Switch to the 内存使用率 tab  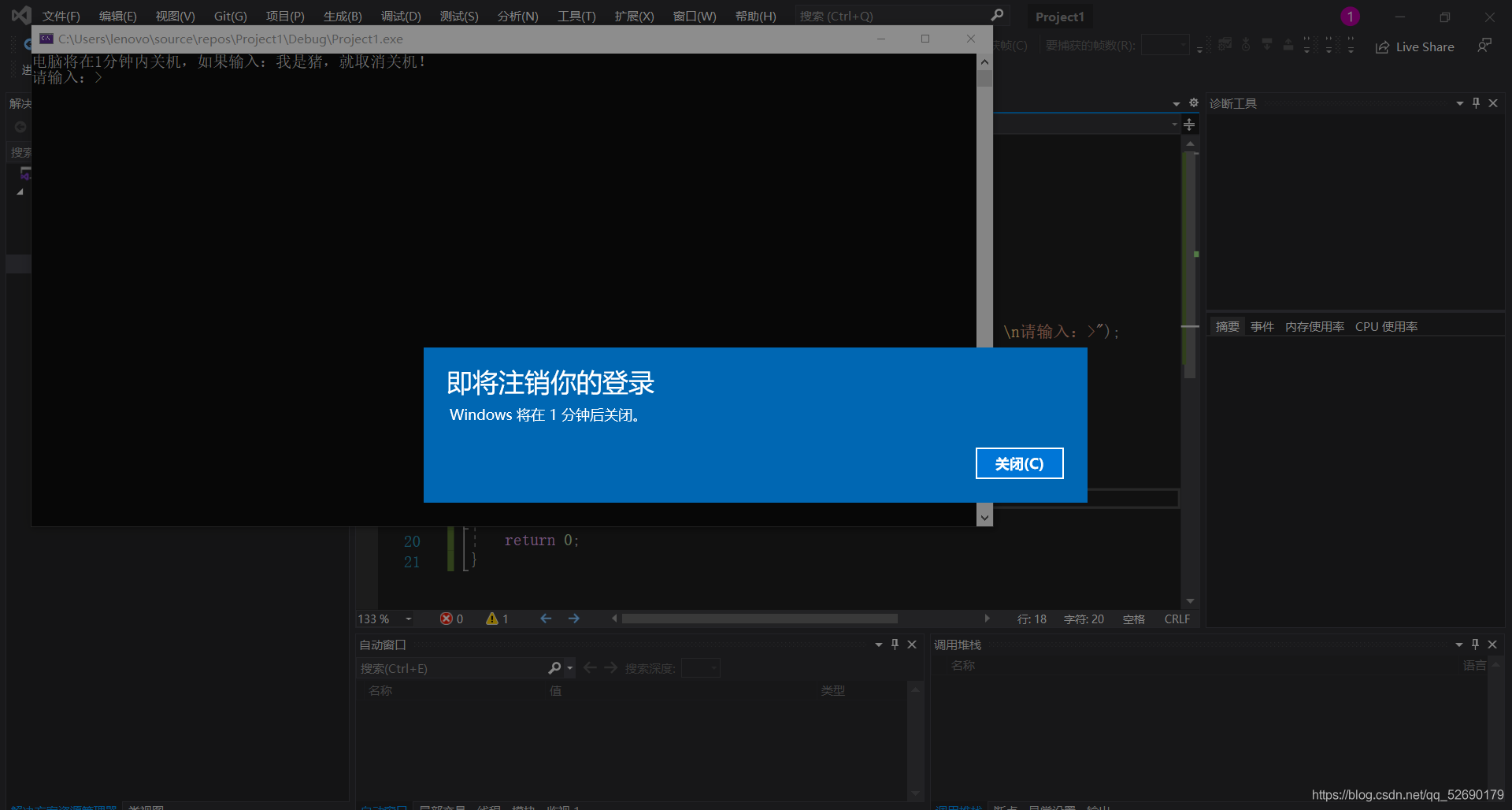pos(1314,326)
